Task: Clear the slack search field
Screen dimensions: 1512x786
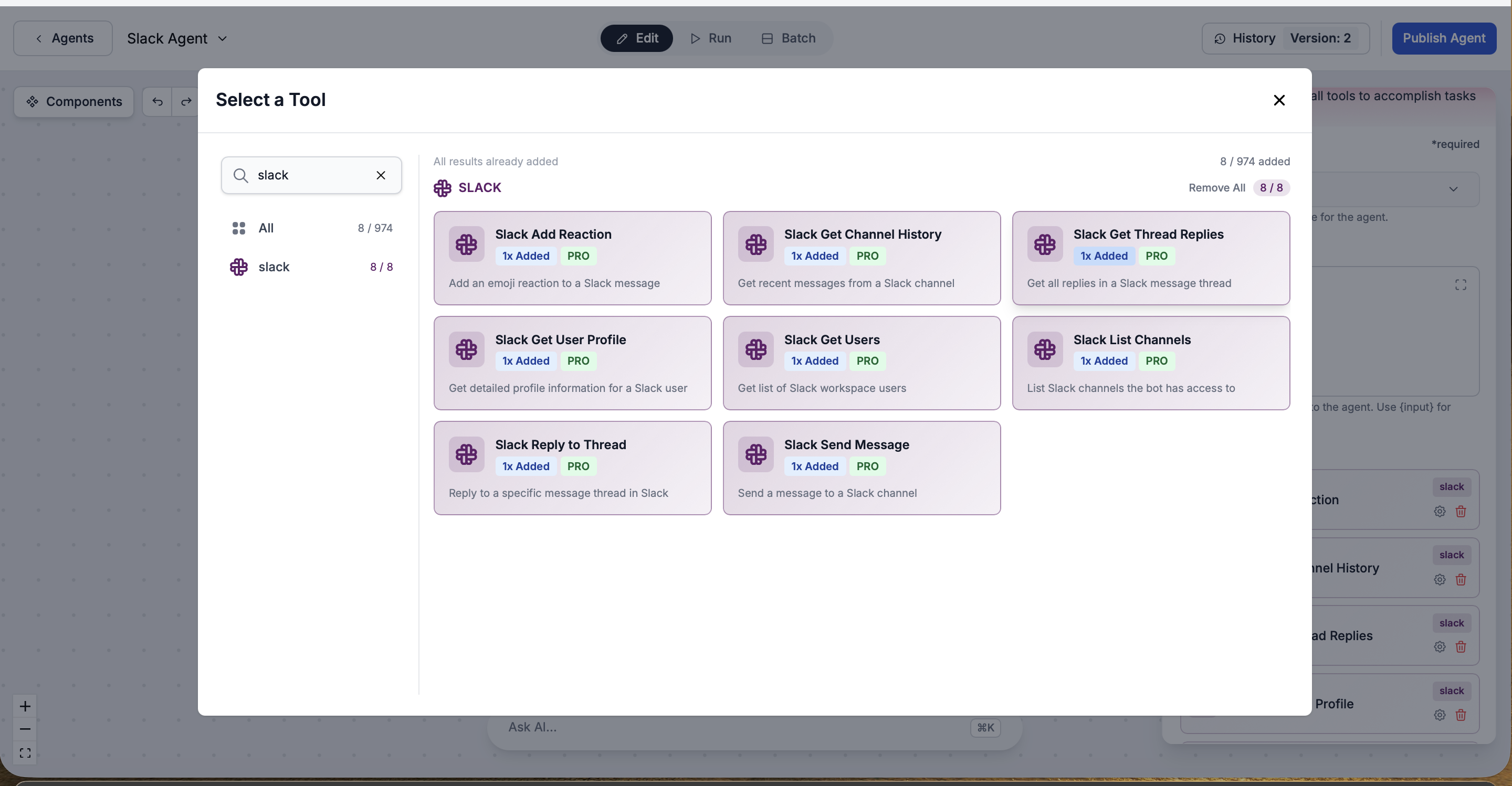Action: click(x=381, y=175)
